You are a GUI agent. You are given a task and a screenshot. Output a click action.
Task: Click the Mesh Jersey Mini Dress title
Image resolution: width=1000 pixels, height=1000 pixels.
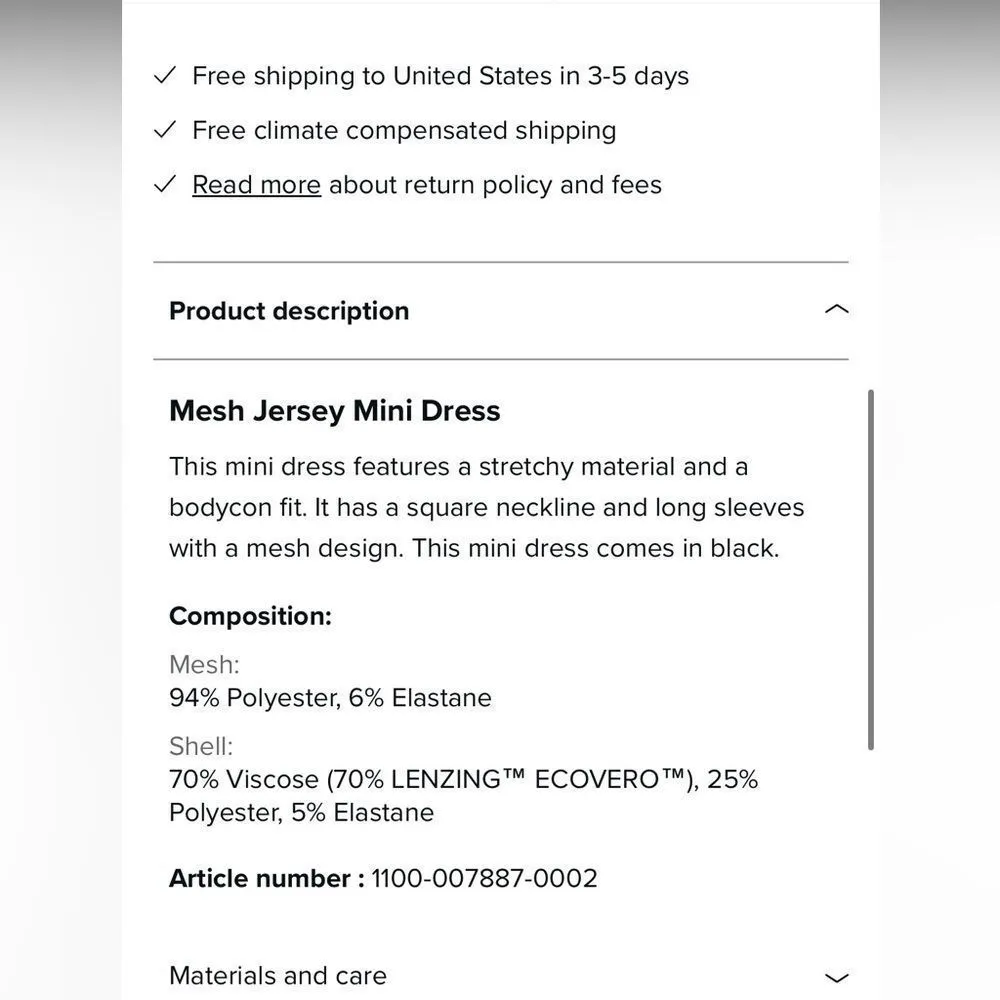click(x=335, y=411)
